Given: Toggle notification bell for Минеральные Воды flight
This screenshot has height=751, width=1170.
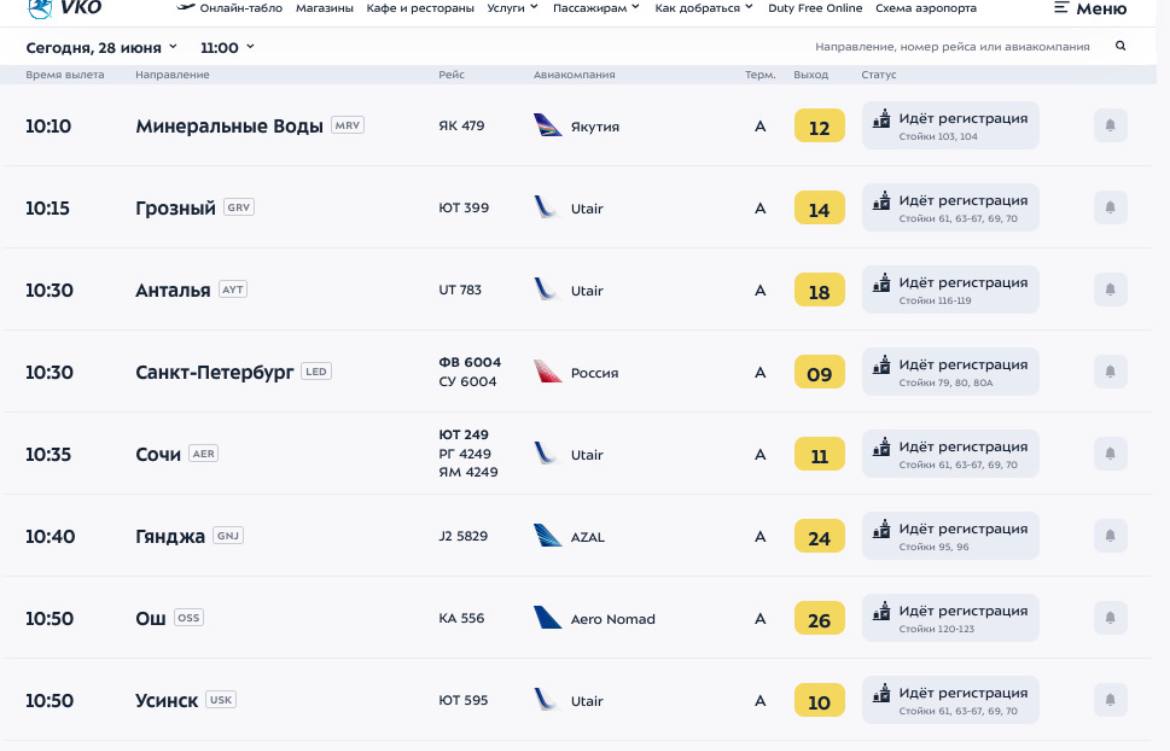Looking at the screenshot, I should tap(1110, 126).
